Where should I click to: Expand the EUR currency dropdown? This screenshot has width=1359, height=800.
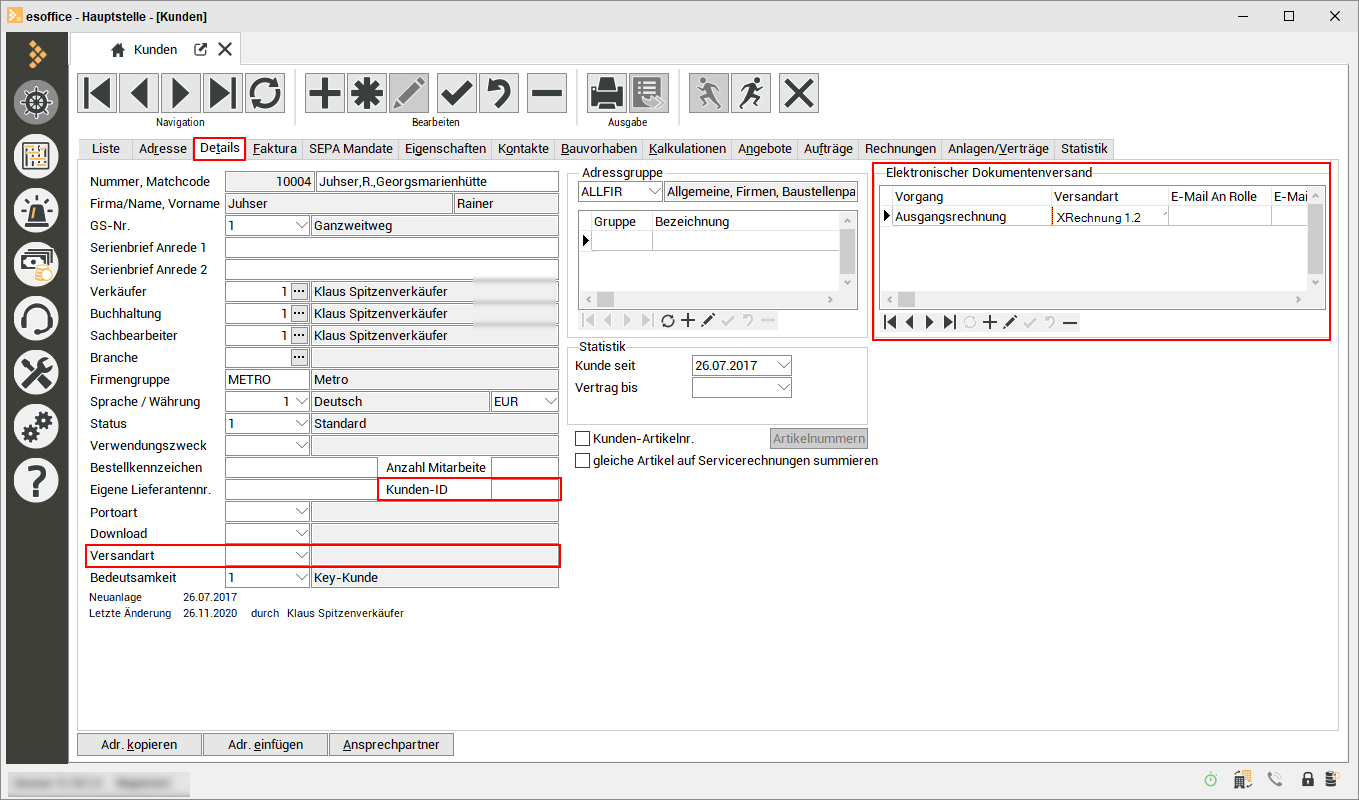pyautogui.click(x=550, y=402)
